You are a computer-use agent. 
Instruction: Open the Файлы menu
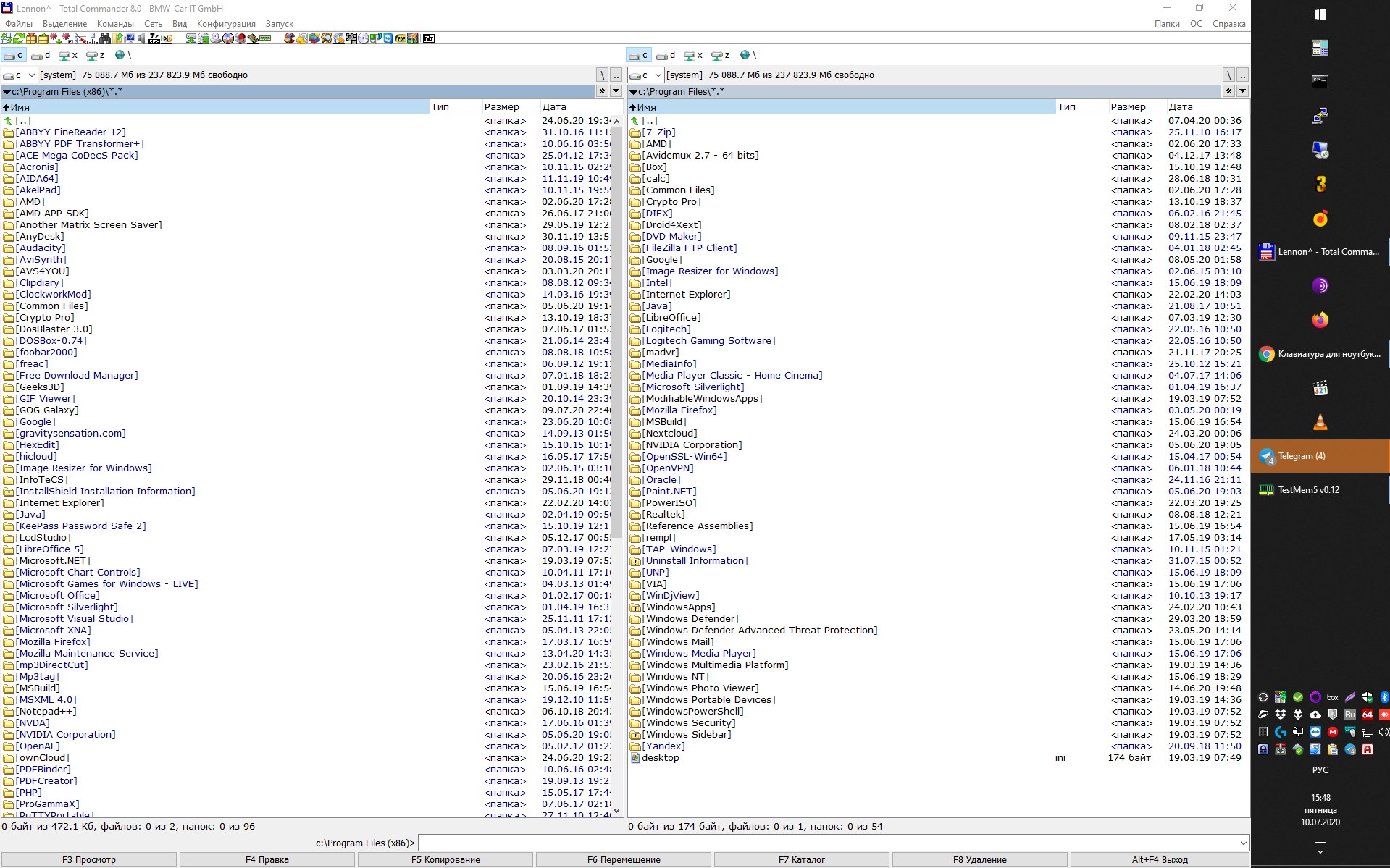coord(19,24)
